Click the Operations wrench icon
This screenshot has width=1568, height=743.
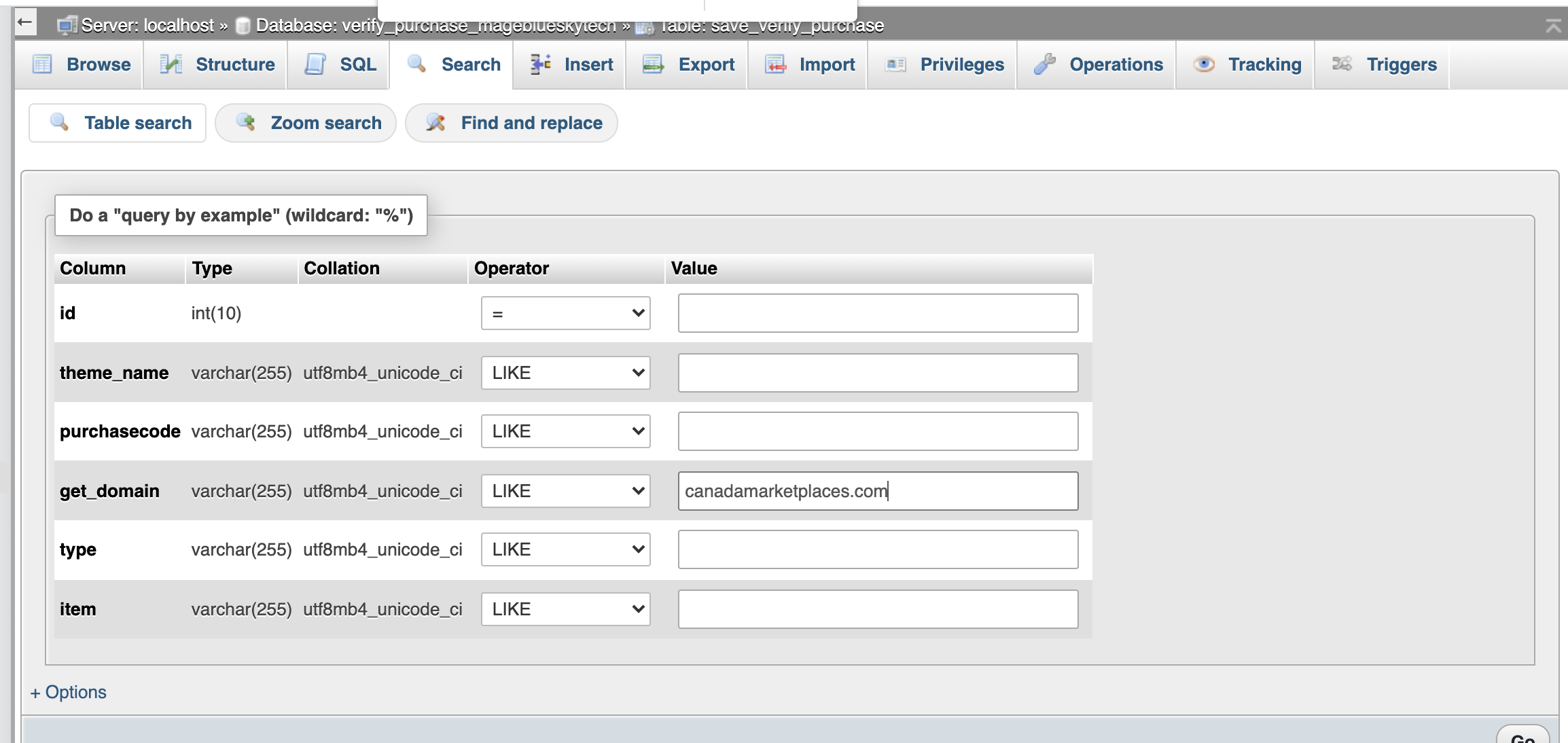(1045, 65)
